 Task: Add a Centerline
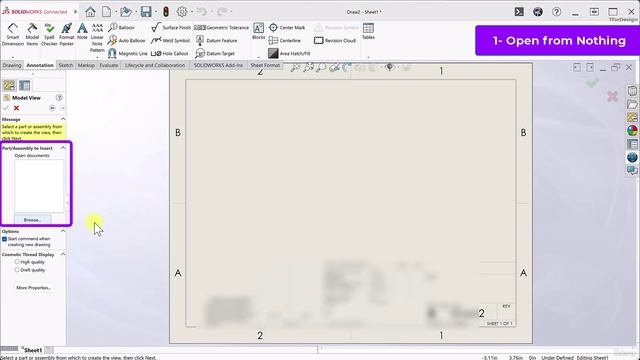(285, 40)
